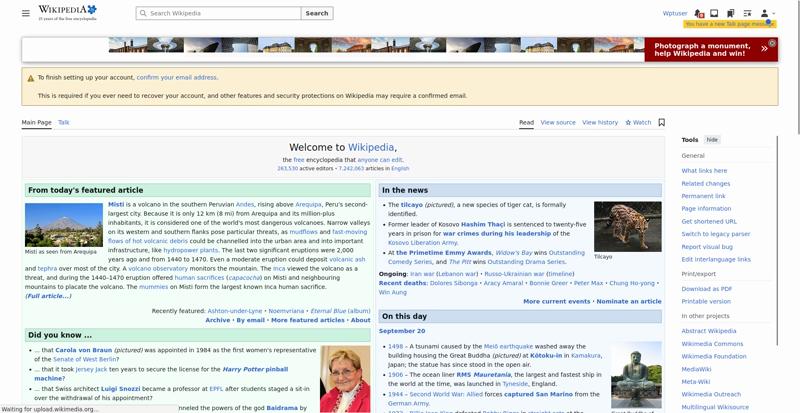Open saved pages bookmark icon in header
The height and width of the screenshot is (413, 800).
pos(731,13)
